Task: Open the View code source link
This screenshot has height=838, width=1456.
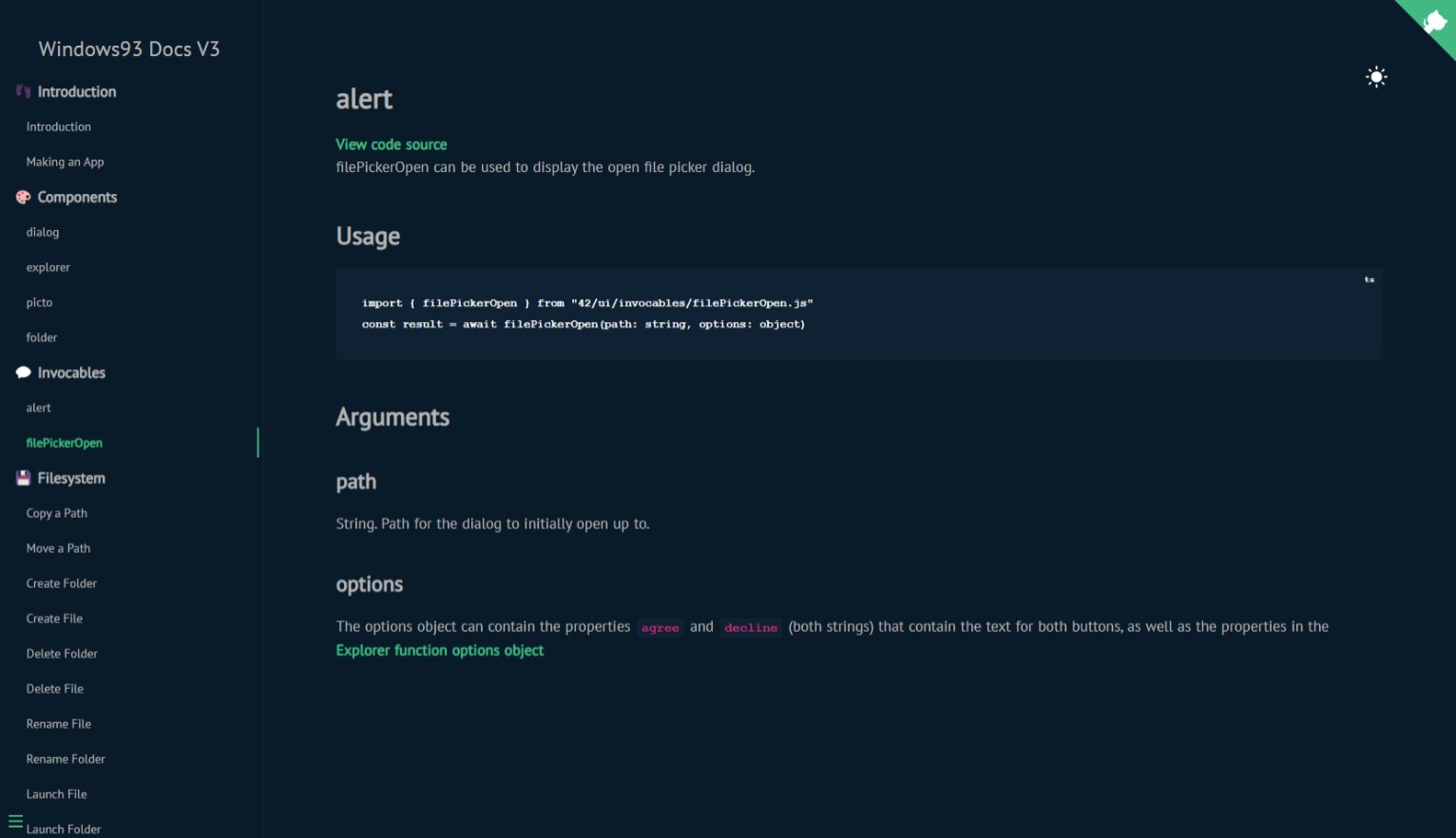Action: 391,144
